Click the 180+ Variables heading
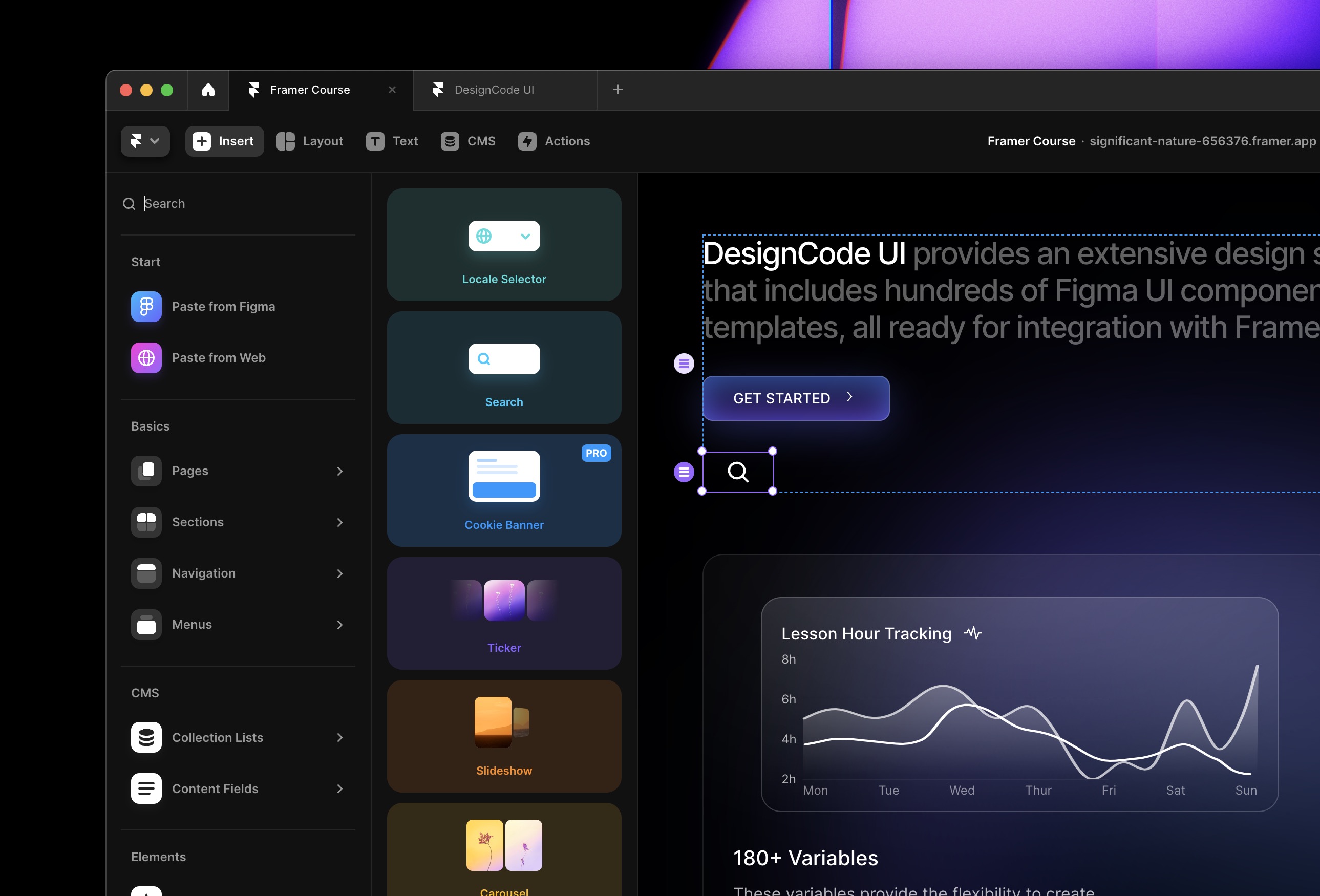 coord(805,858)
